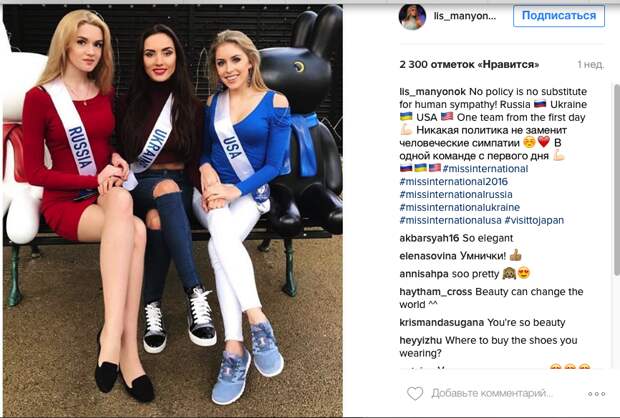Viewport: 620px width, 418px height.
Task: Click the heart like icon
Action: pyautogui.click(x=415, y=393)
